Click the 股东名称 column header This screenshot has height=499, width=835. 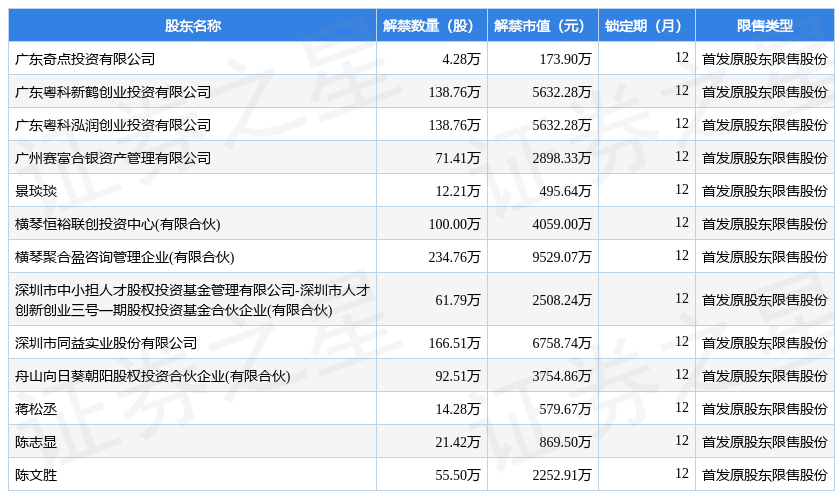click(x=192, y=26)
